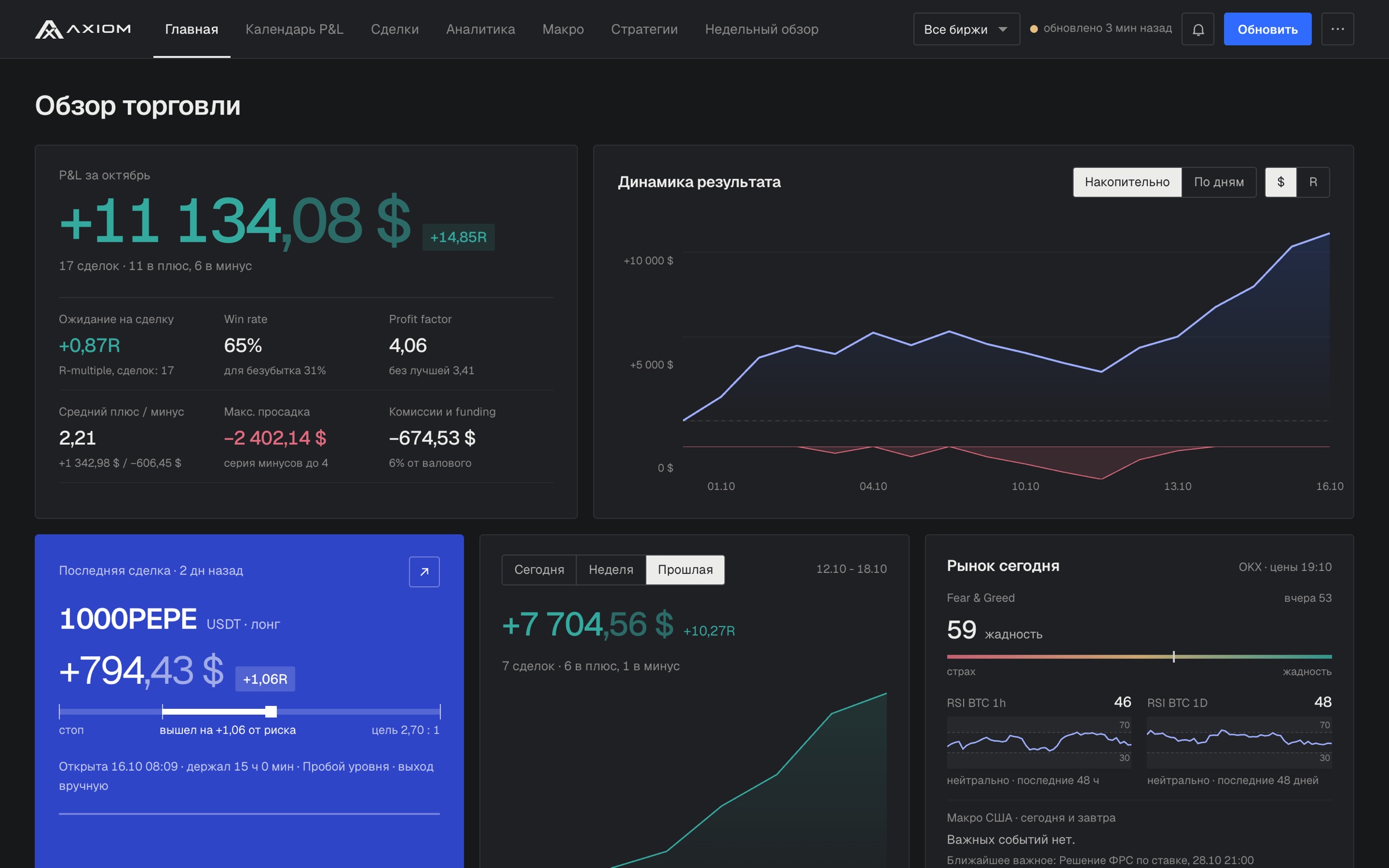Click the +11 134,08 $ monthly P&L
The height and width of the screenshot is (868, 1389).
pyautogui.click(x=235, y=220)
